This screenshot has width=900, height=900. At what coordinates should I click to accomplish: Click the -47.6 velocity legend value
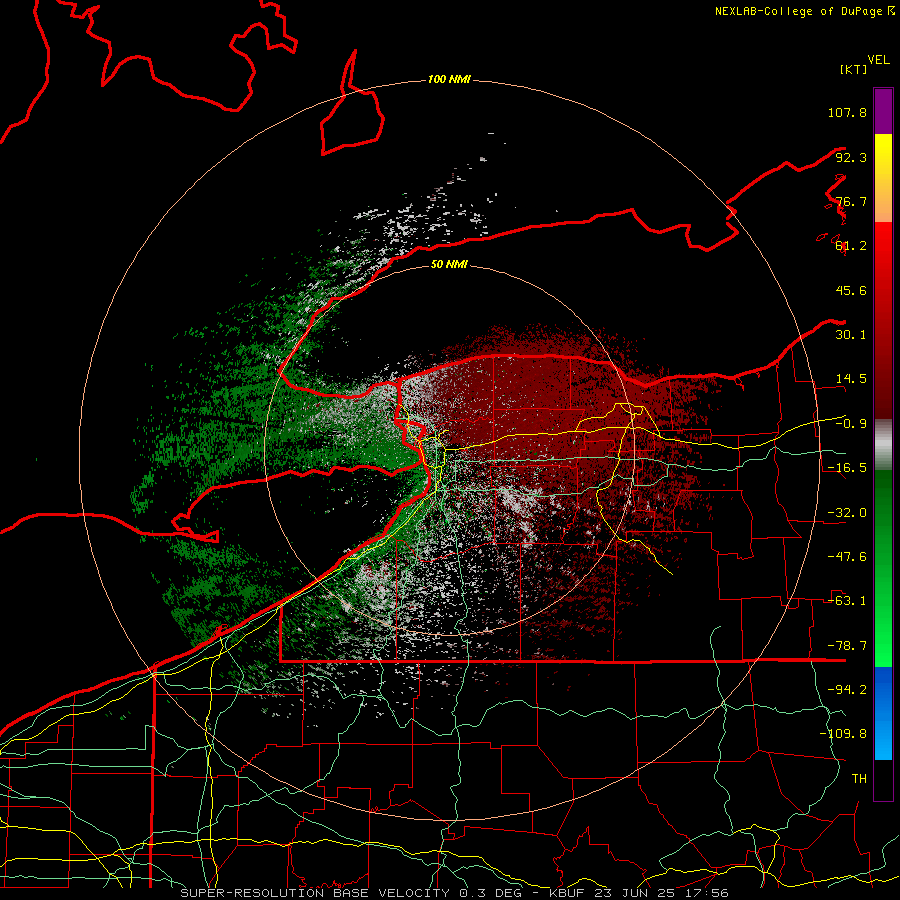point(847,557)
